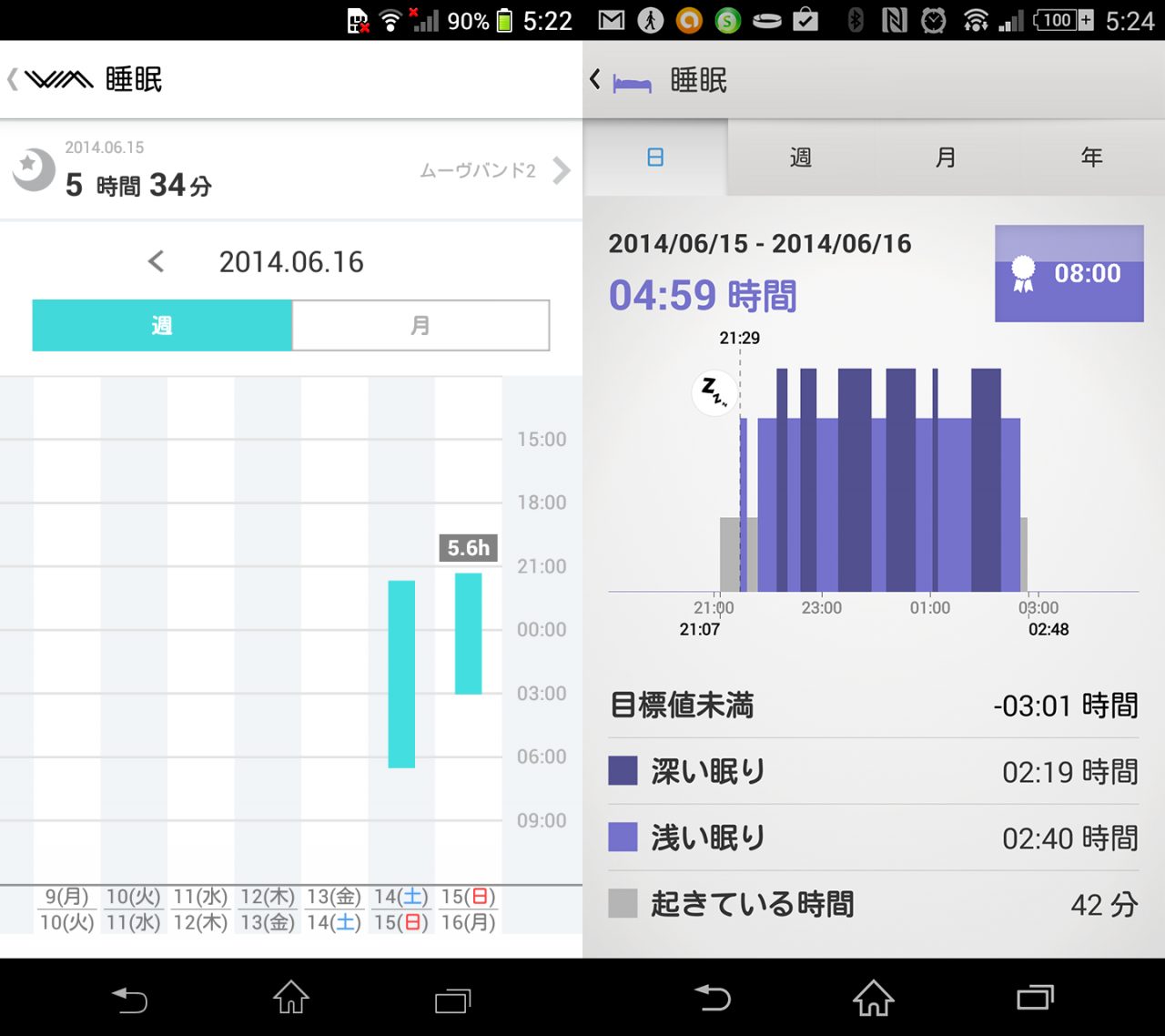Tap the 14(土) 15(日) day label
1165x1036 pixels.
[x=401, y=909]
